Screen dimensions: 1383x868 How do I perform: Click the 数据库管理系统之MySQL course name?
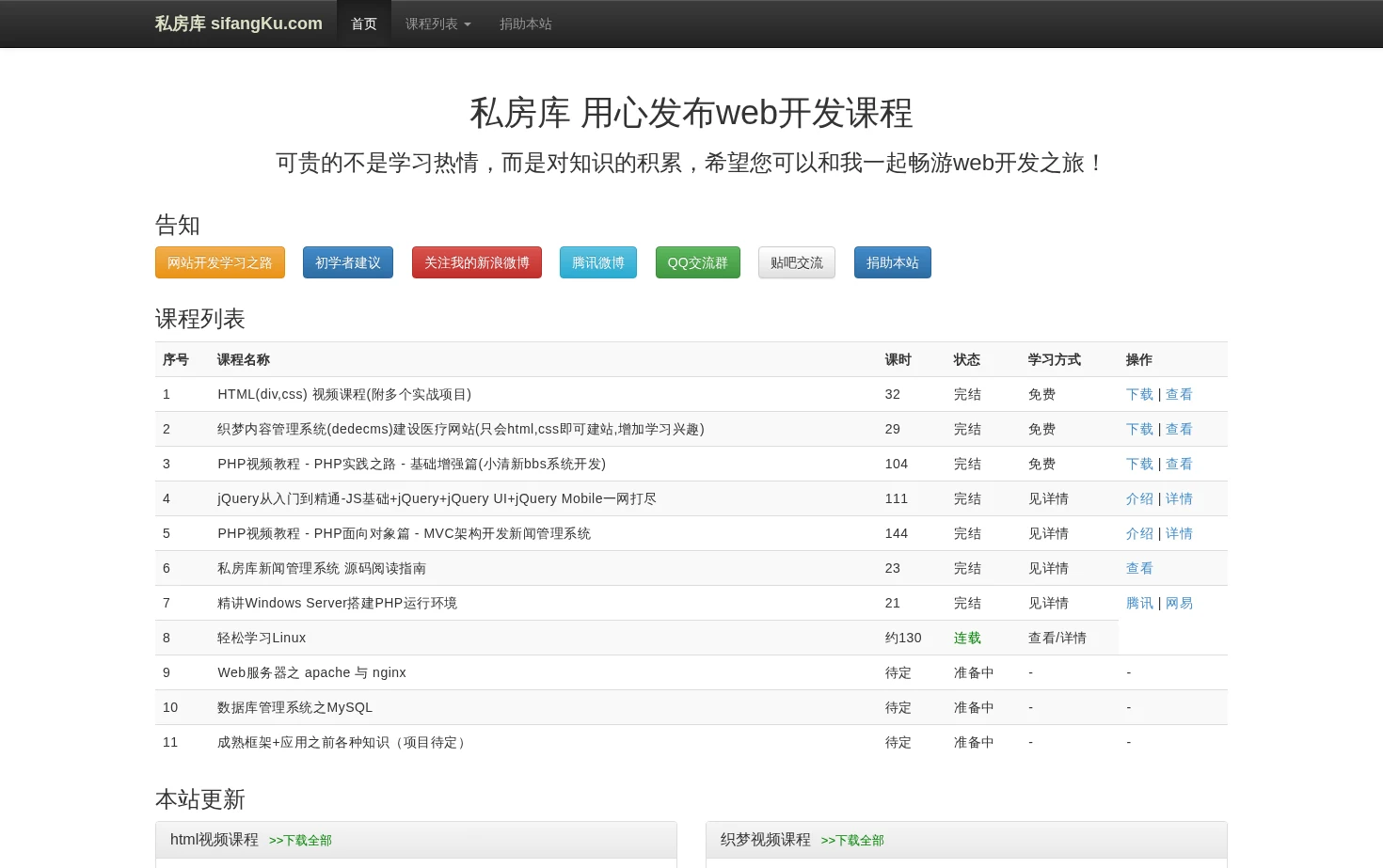294,707
